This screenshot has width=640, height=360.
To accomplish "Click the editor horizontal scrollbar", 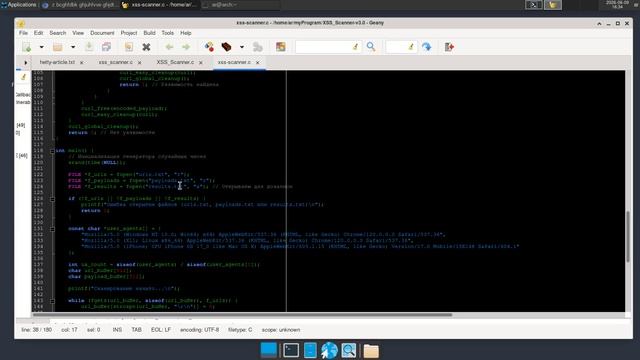I will 242,315.
